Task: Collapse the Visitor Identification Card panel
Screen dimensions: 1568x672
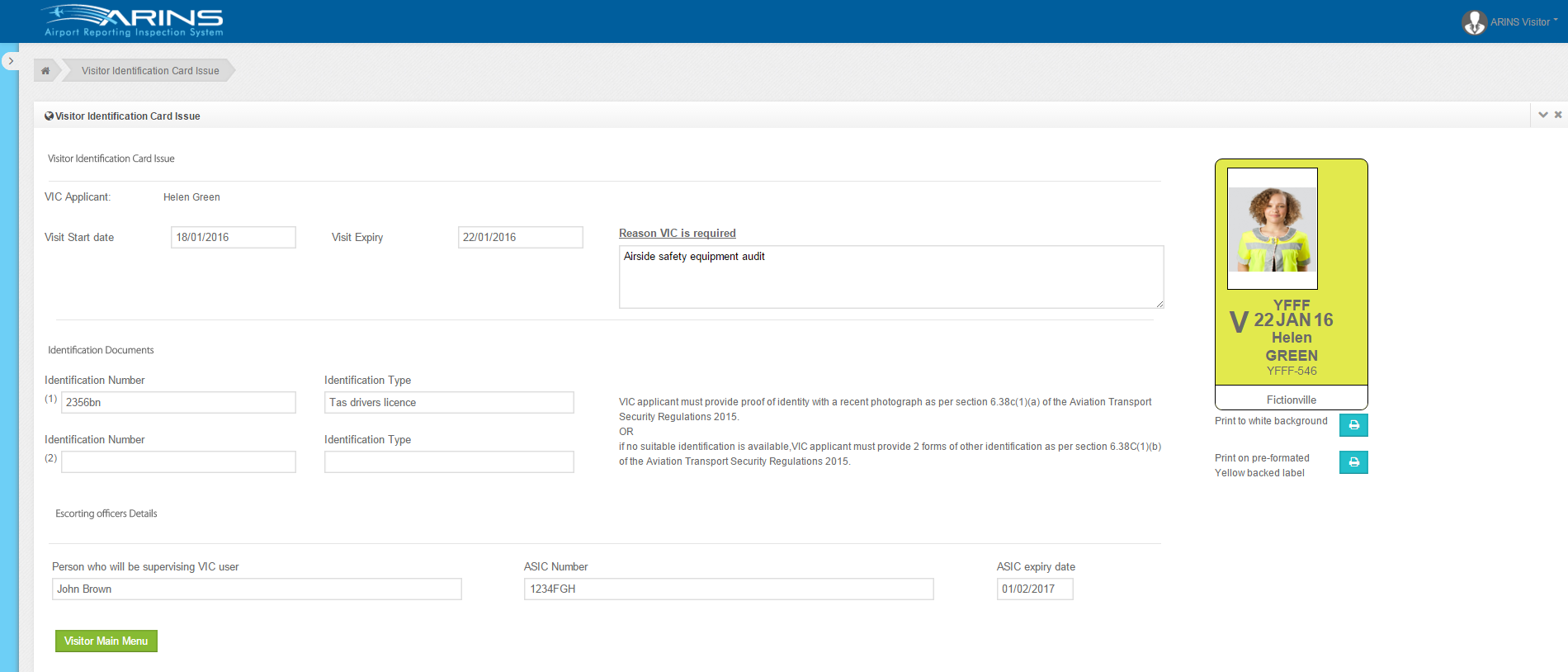Action: [1542, 116]
